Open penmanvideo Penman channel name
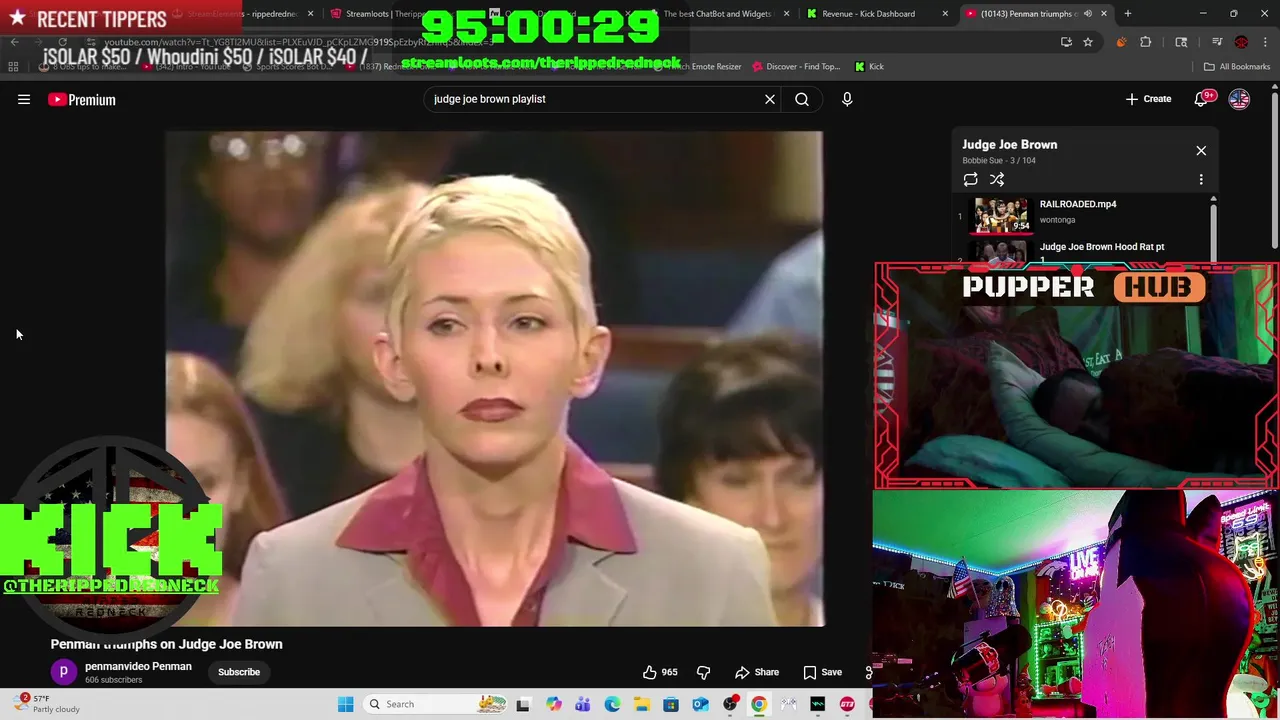1280x720 pixels. pos(138,666)
